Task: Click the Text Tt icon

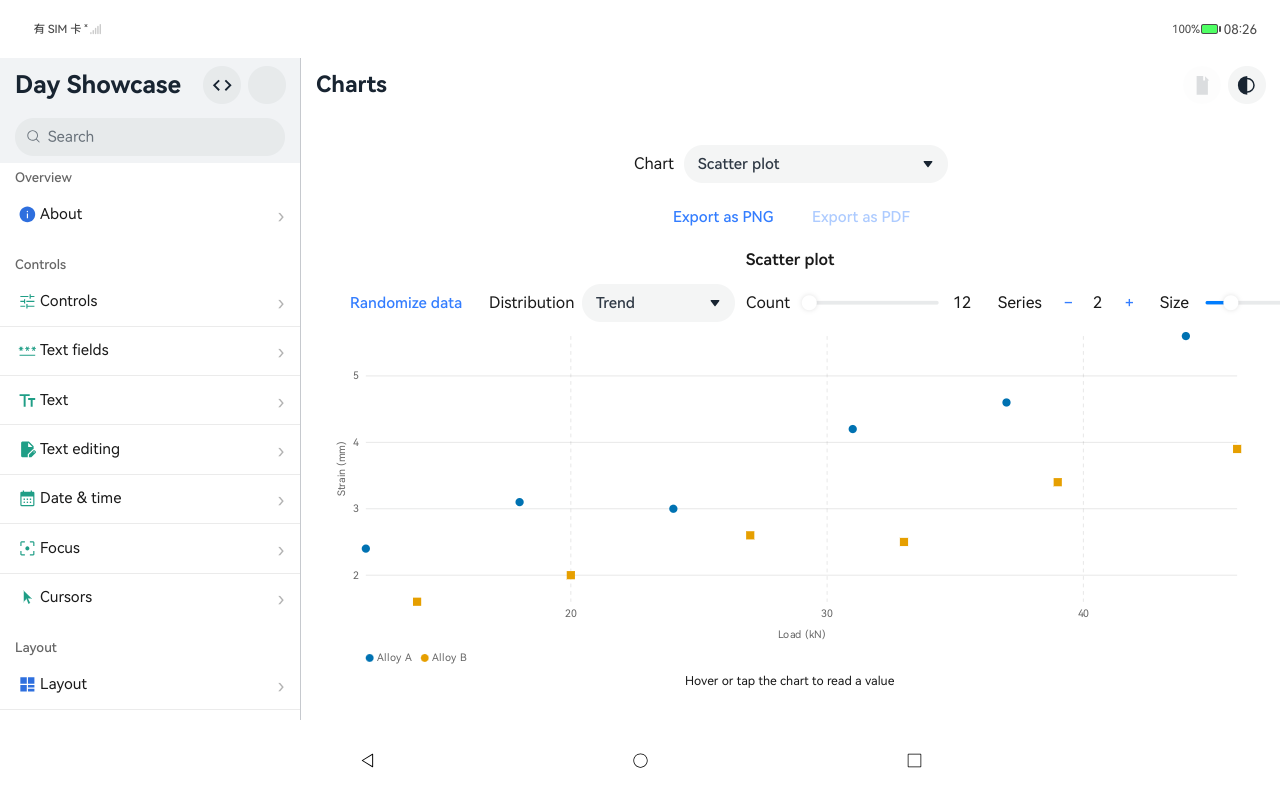Action: [x=27, y=400]
